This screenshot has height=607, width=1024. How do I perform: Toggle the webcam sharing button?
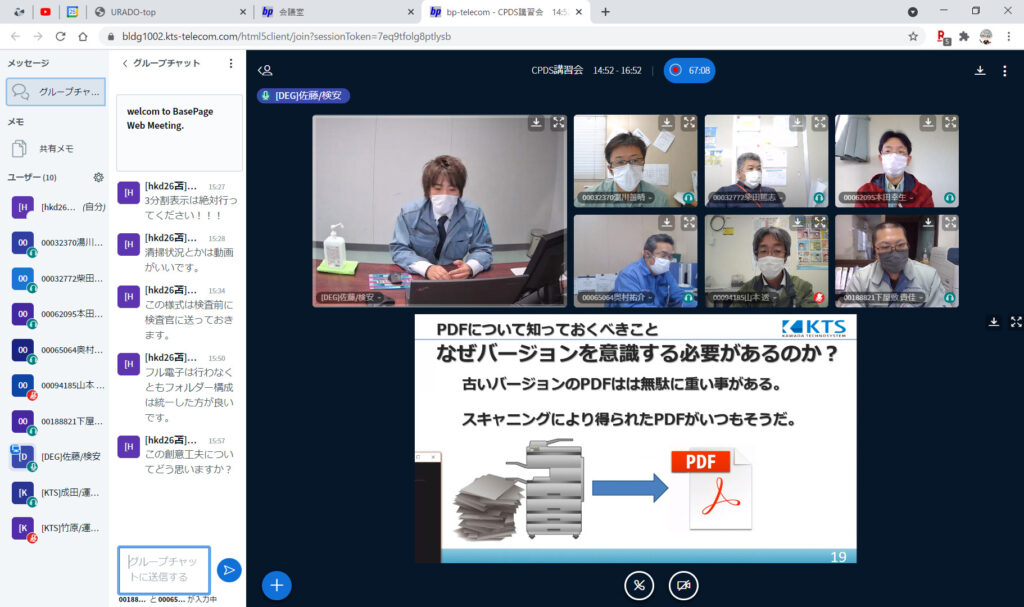[x=683, y=585]
